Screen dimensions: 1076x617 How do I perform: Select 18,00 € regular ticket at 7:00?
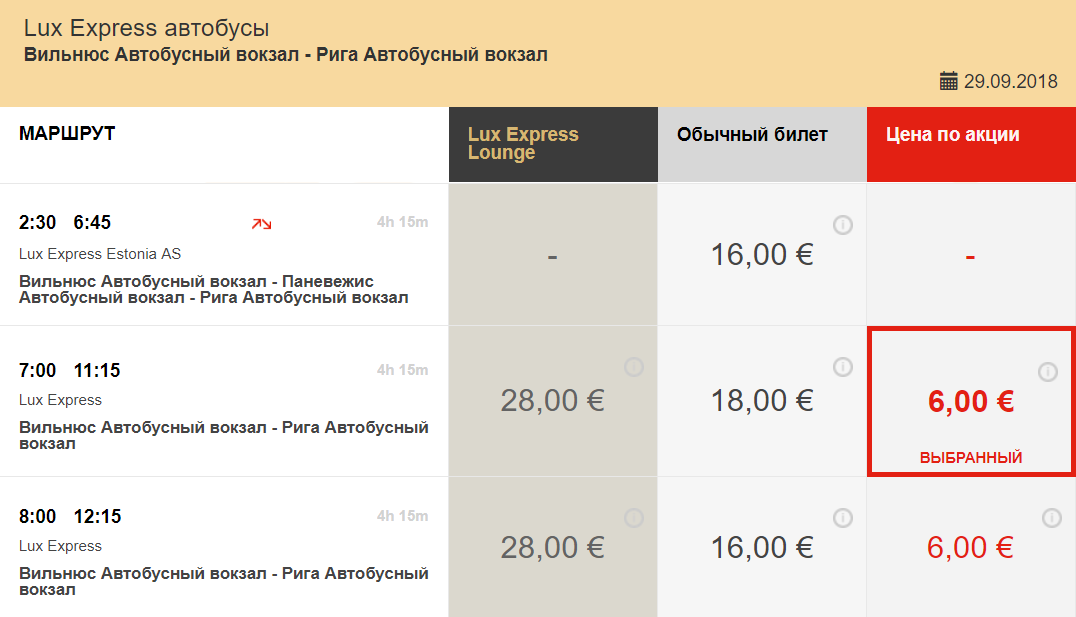(x=762, y=401)
